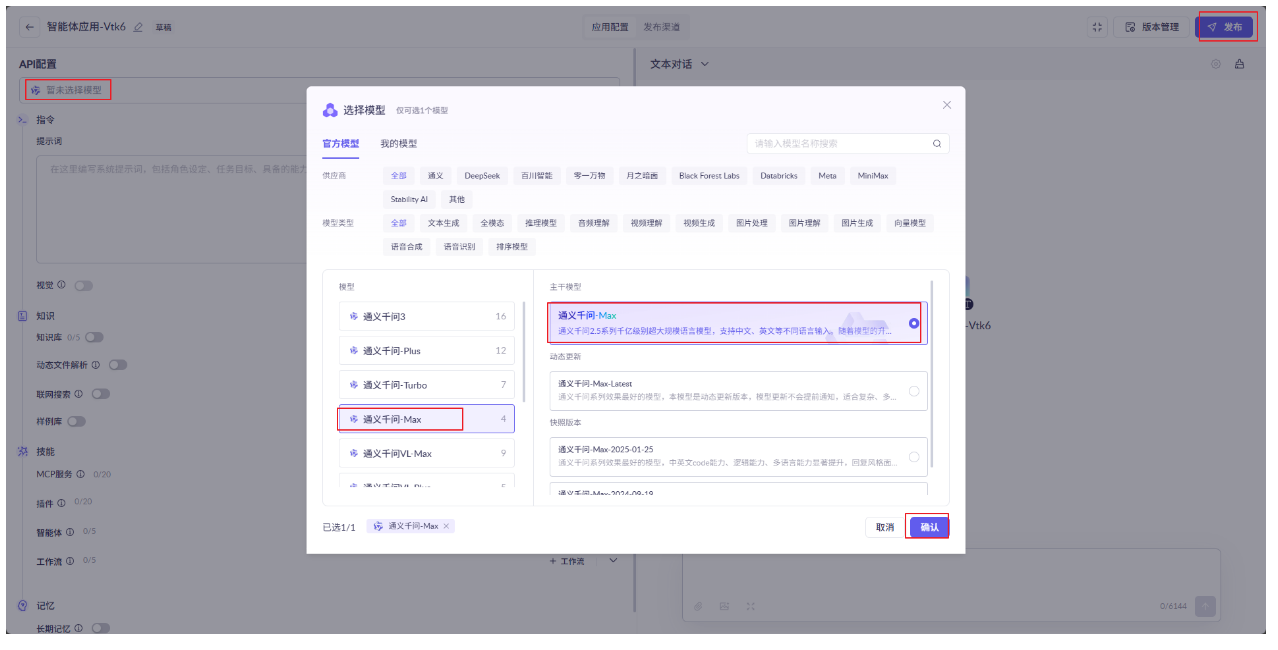The image size is (1278, 650).
Task: Go back using the arrow beside 智能体应用-Vtk6
Action: (x=30, y=27)
